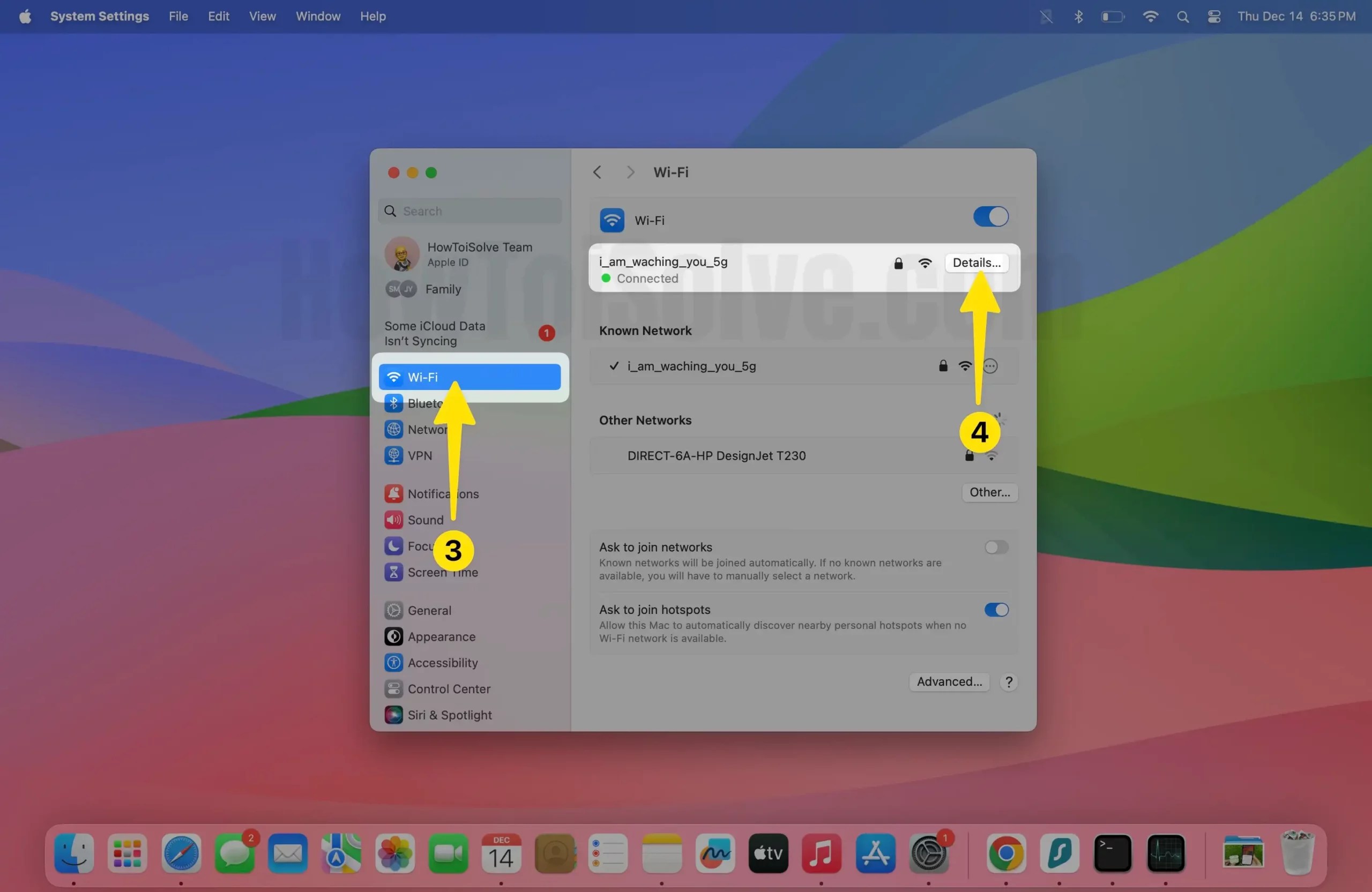Click the Details button for the connected network
Screen dimensions: 1372x892
(976, 263)
